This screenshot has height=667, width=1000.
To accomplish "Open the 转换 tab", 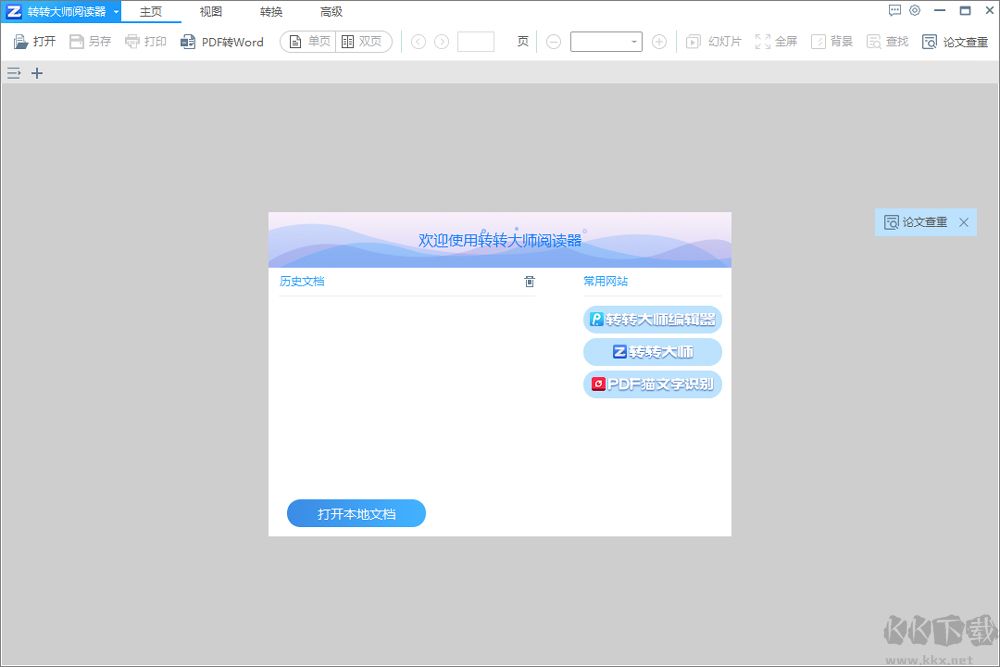I will pyautogui.click(x=272, y=11).
